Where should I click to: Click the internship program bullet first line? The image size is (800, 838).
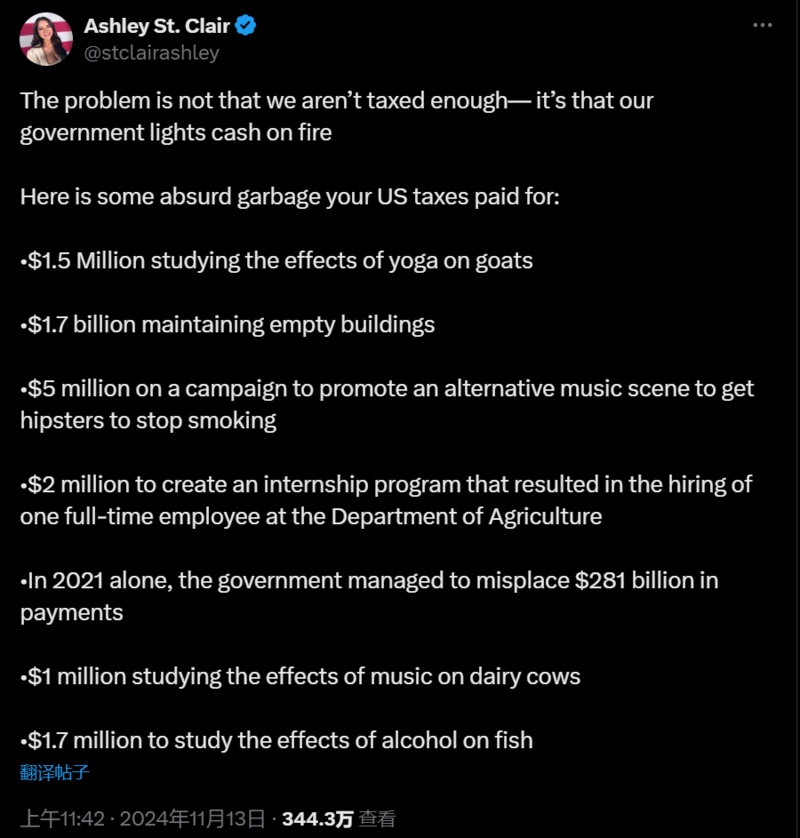386,485
